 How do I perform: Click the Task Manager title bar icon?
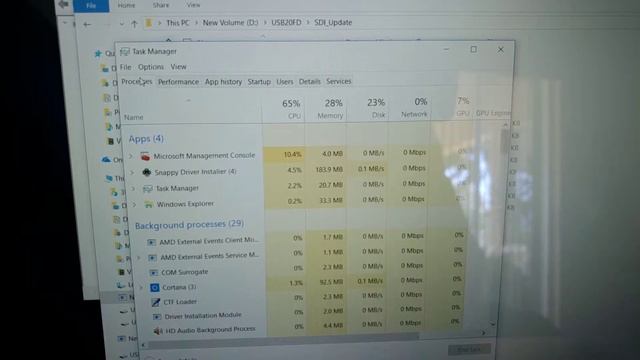pos(125,51)
